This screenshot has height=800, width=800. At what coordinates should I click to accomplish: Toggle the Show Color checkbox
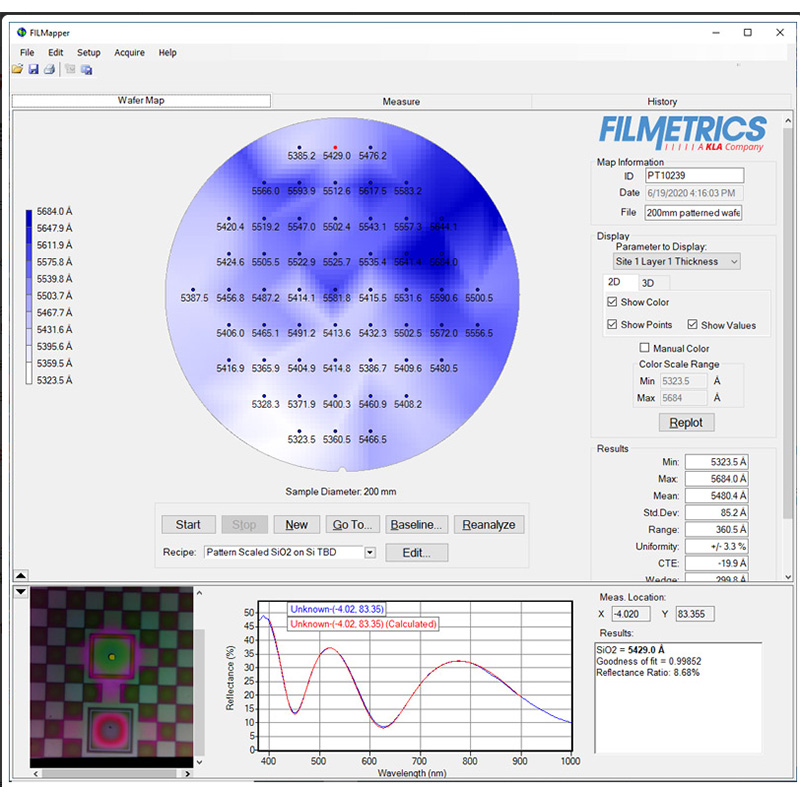coord(613,302)
